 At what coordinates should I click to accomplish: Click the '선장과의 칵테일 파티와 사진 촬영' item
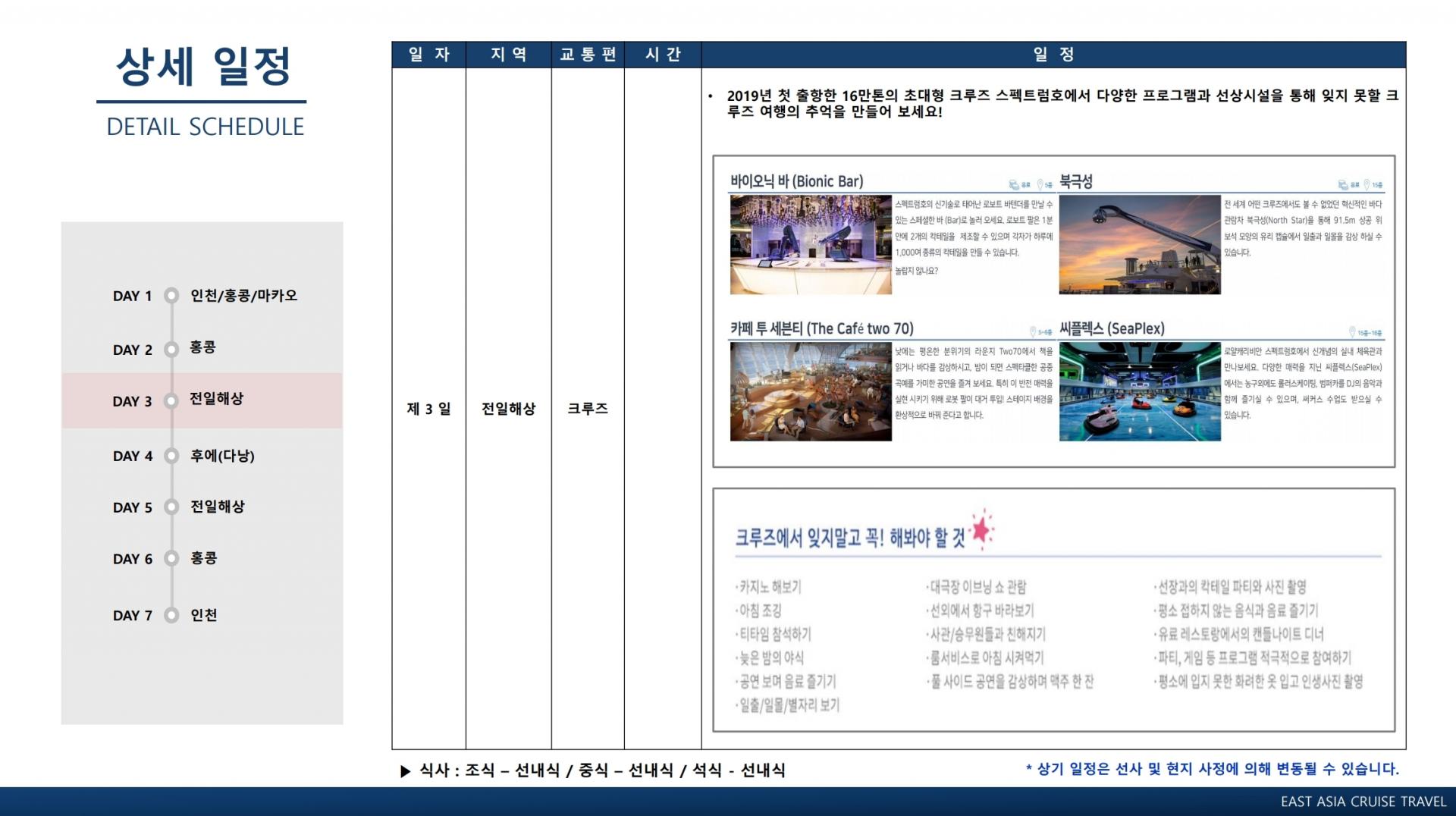pos(1230,587)
